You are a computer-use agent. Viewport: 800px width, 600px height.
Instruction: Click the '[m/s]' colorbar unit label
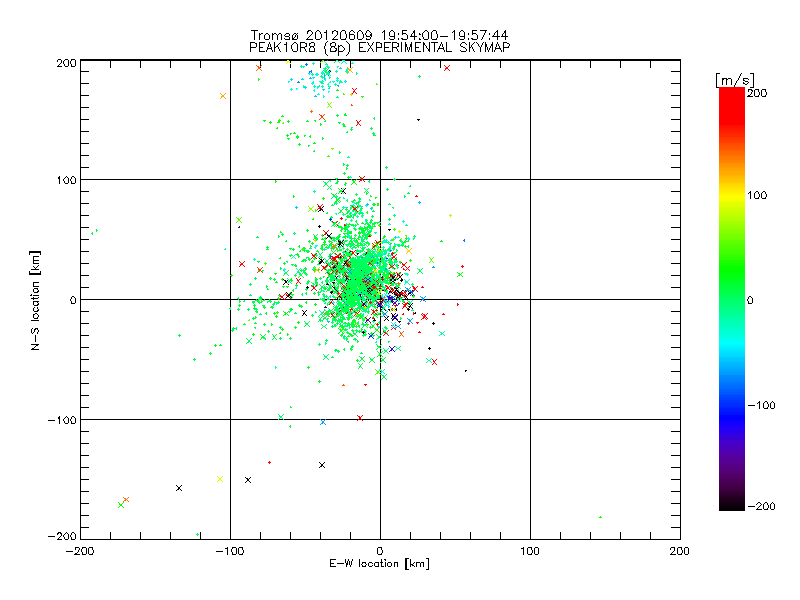point(735,80)
